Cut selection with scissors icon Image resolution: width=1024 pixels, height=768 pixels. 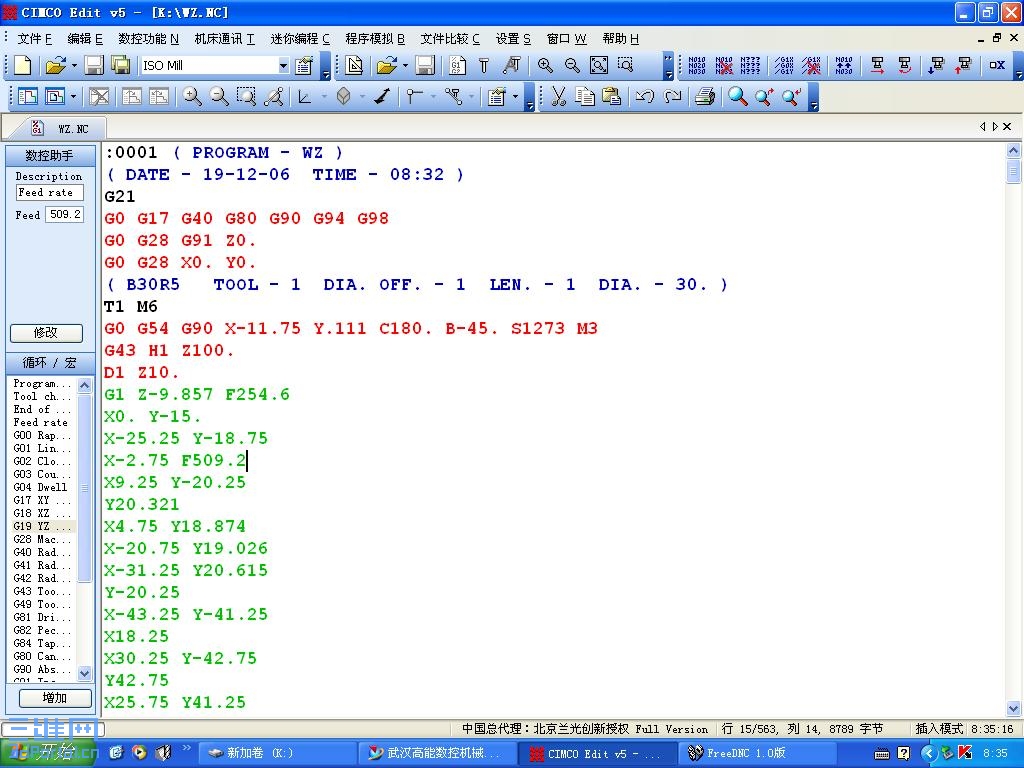558,97
